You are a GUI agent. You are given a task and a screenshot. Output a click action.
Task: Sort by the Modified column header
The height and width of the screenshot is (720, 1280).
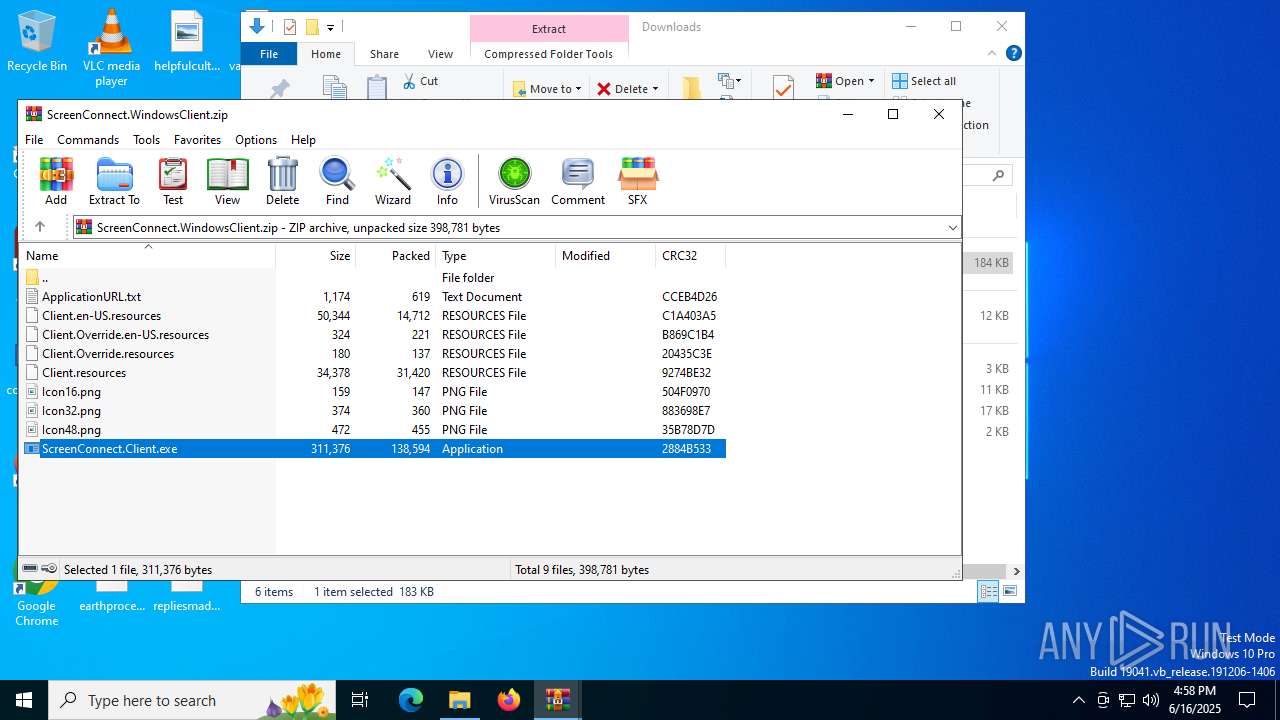point(606,256)
